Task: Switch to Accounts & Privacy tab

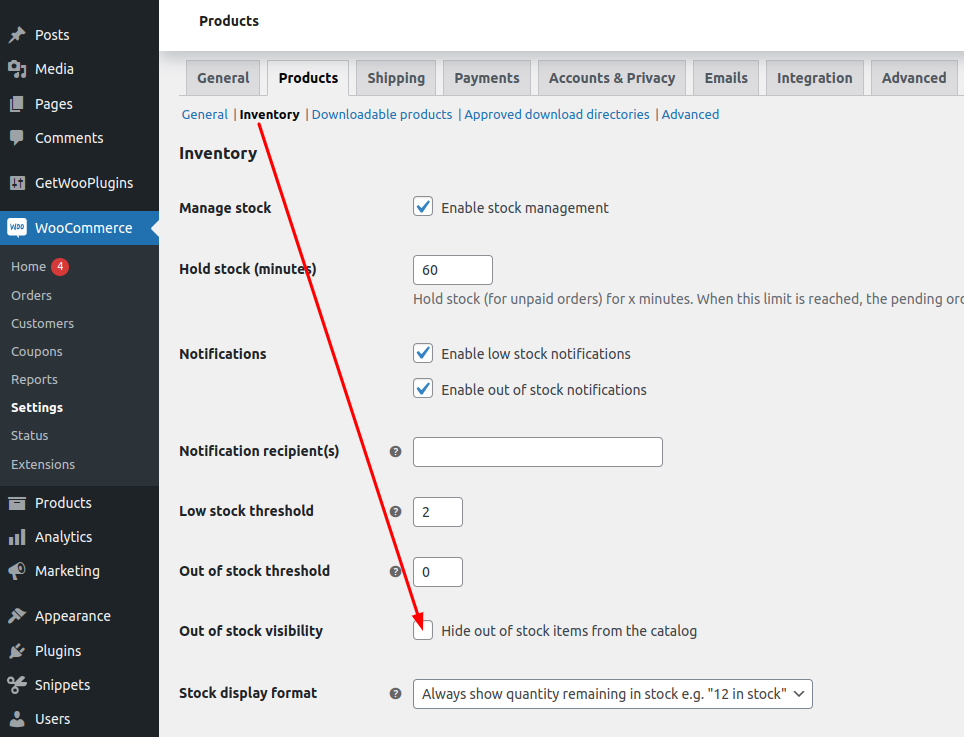Action: coord(612,78)
